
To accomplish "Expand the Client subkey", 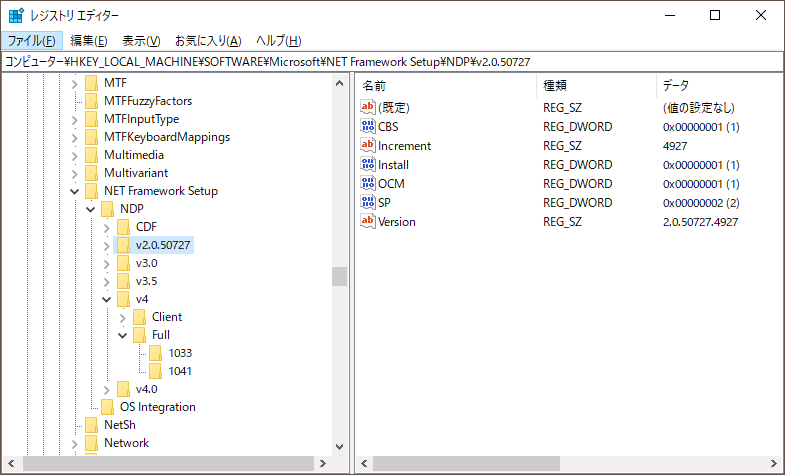I will [122, 317].
